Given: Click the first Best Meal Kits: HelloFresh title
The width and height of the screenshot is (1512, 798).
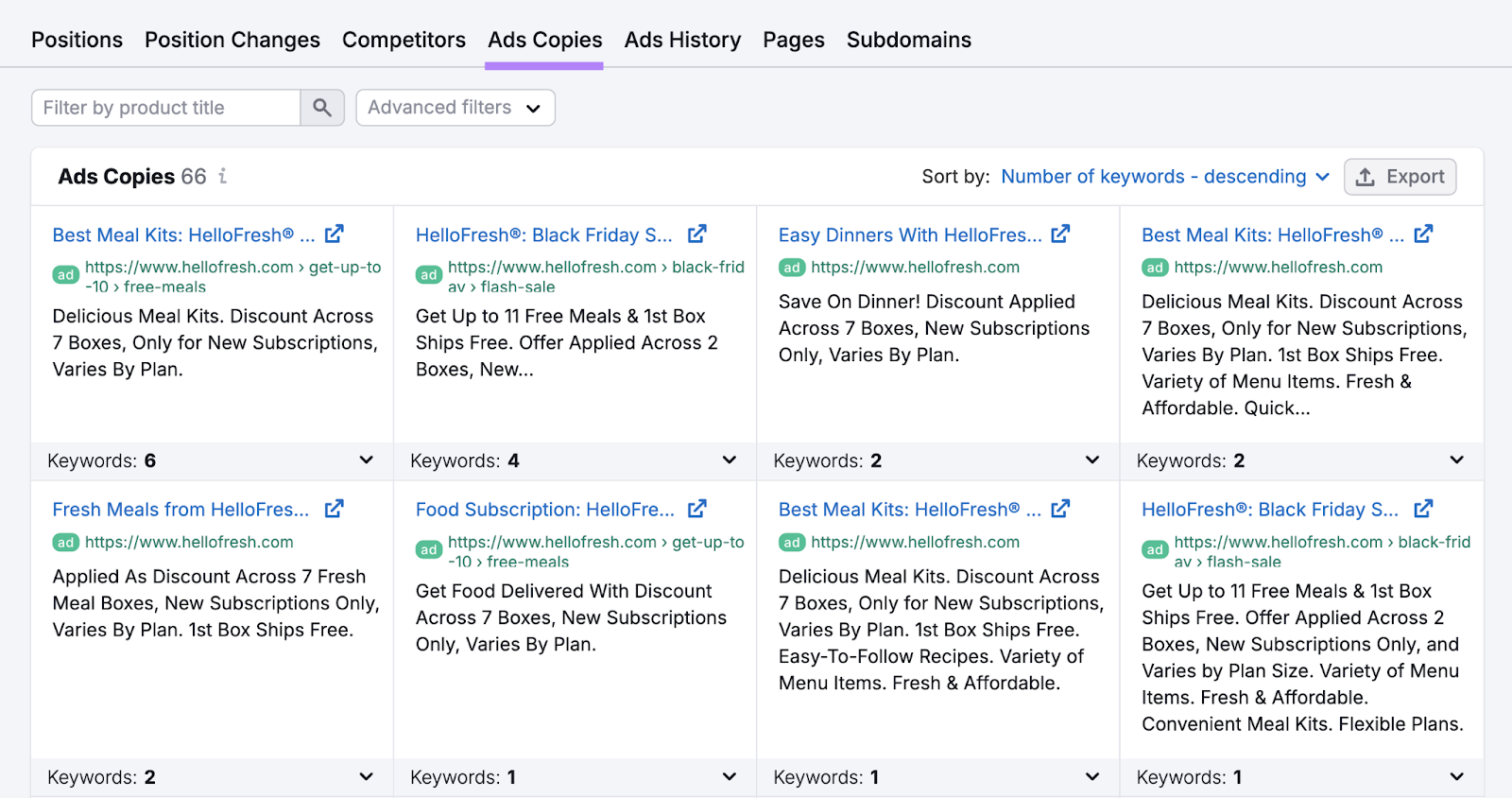Looking at the screenshot, I should click(183, 234).
